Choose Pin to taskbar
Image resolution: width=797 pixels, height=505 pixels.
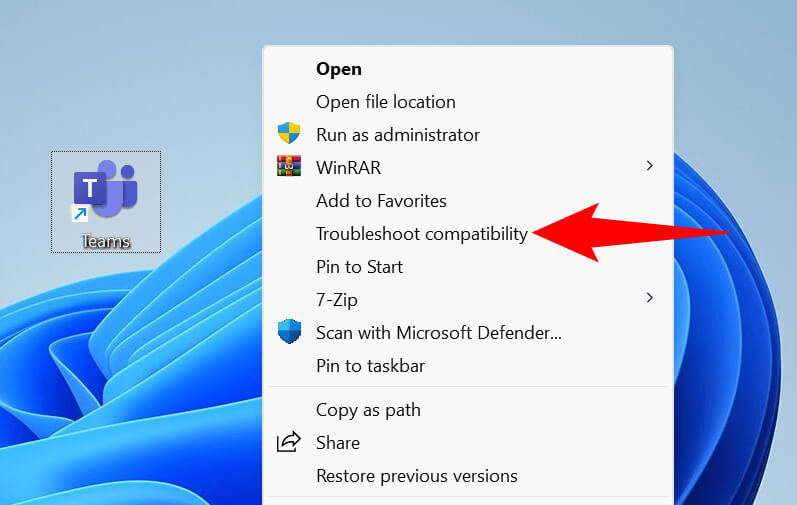point(370,366)
